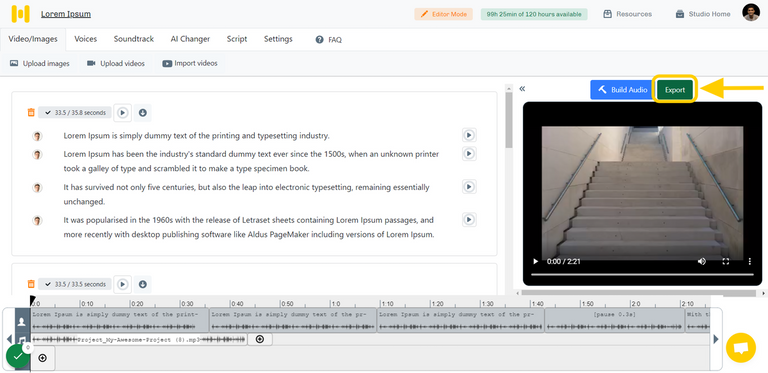Play the 33.5 / 35.8 seconds block
This screenshot has height=373, width=768.
click(x=123, y=113)
